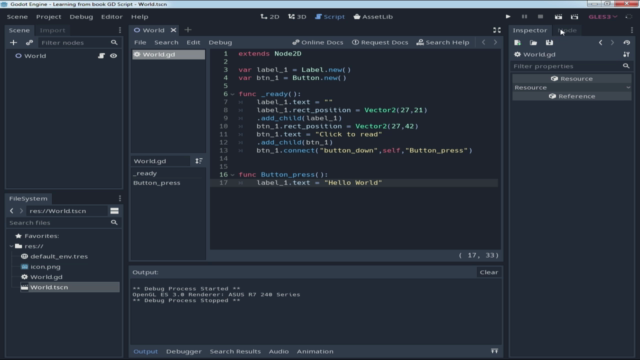
Task: Play a custom scene
Action: point(575,17)
